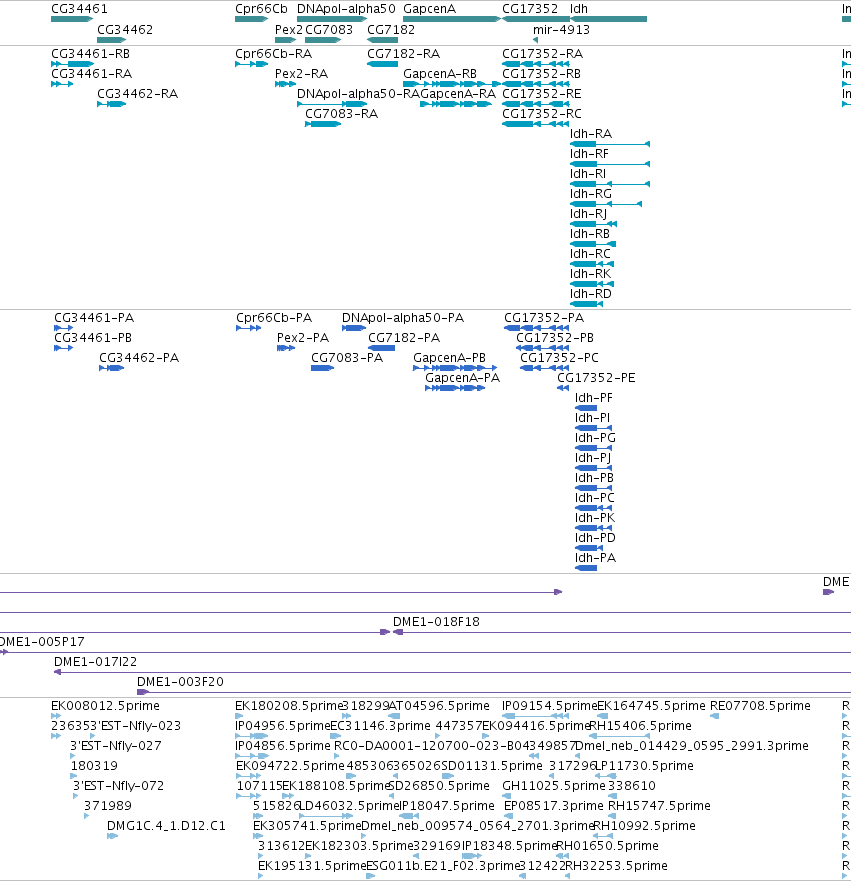The width and height of the screenshot is (851, 881).
Task: Click the EK008012.5prime EST label
Action: tap(106, 706)
